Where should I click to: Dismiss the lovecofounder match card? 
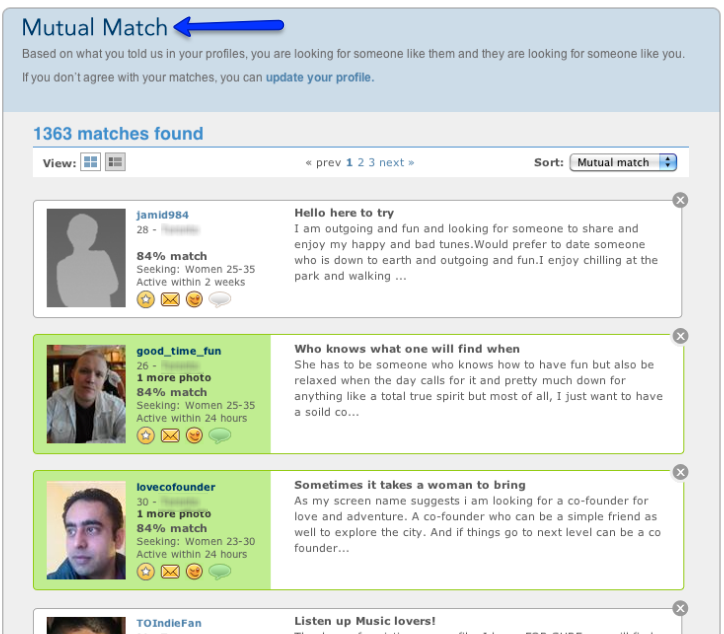(x=680, y=472)
